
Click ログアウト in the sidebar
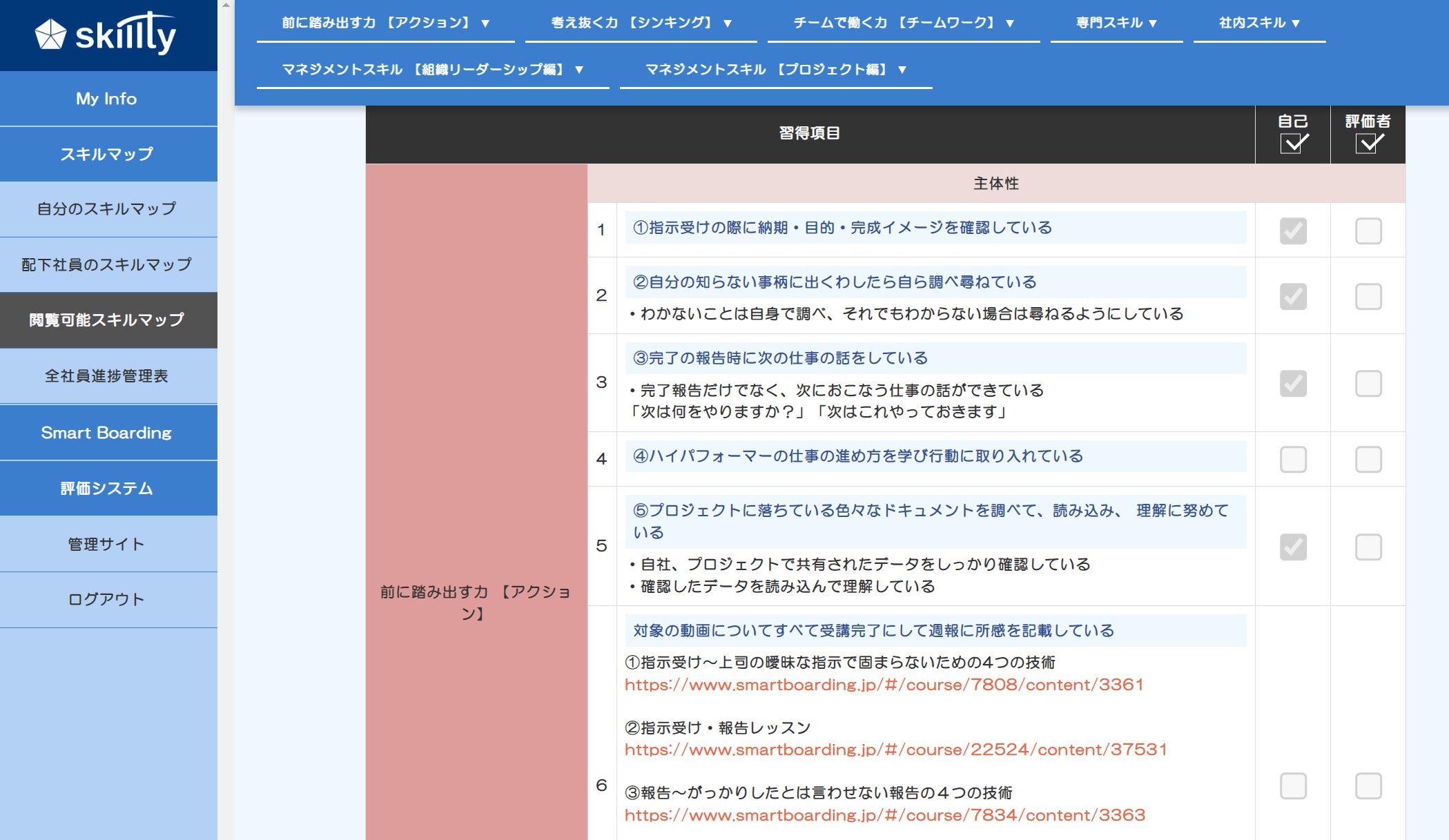[x=108, y=599]
